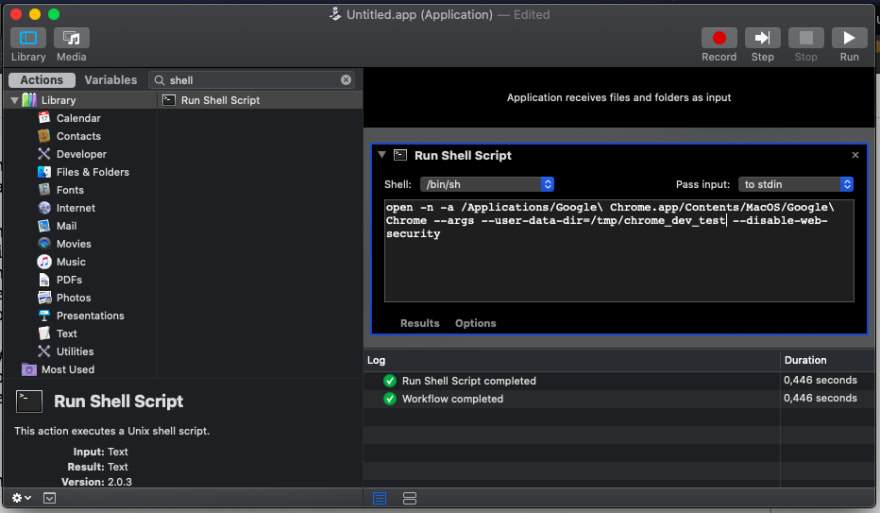This screenshot has width=880, height=513.
Task: Open the Shell /bin/sh dropdown
Action: point(487,184)
